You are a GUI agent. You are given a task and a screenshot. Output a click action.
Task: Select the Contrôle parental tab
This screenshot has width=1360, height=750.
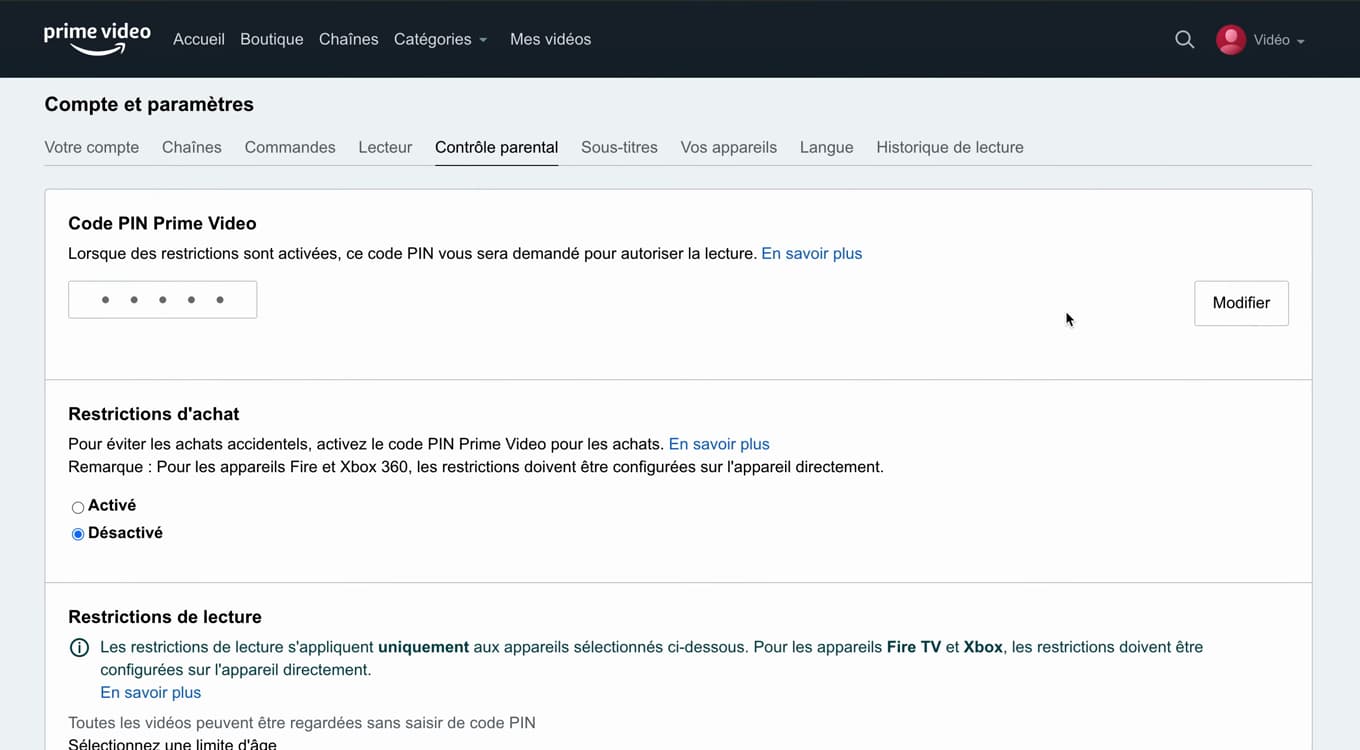tap(496, 147)
